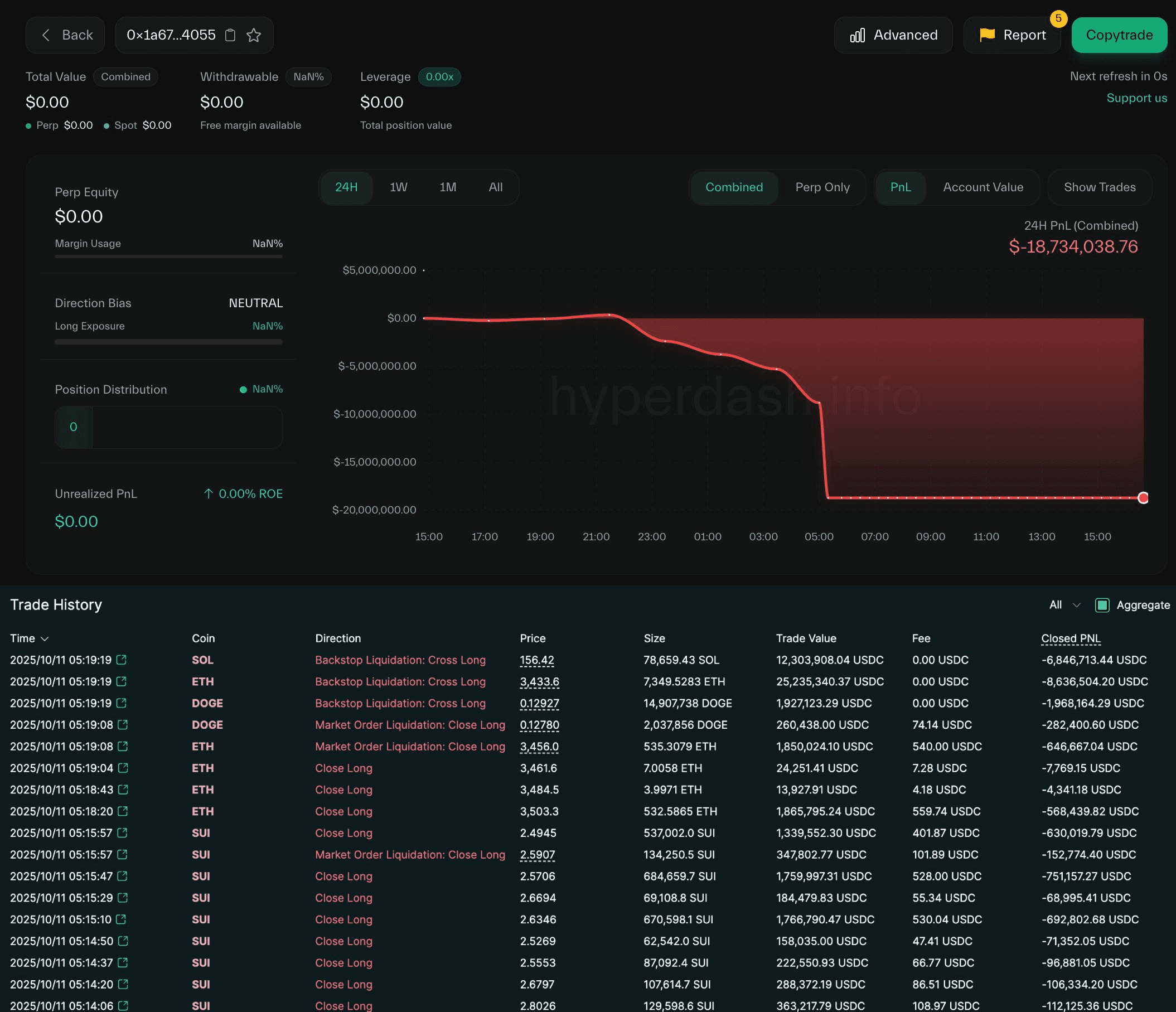Switch chart to Perp Only mode
The height and width of the screenshot is (1012, 1176).
tap(822, 187)
